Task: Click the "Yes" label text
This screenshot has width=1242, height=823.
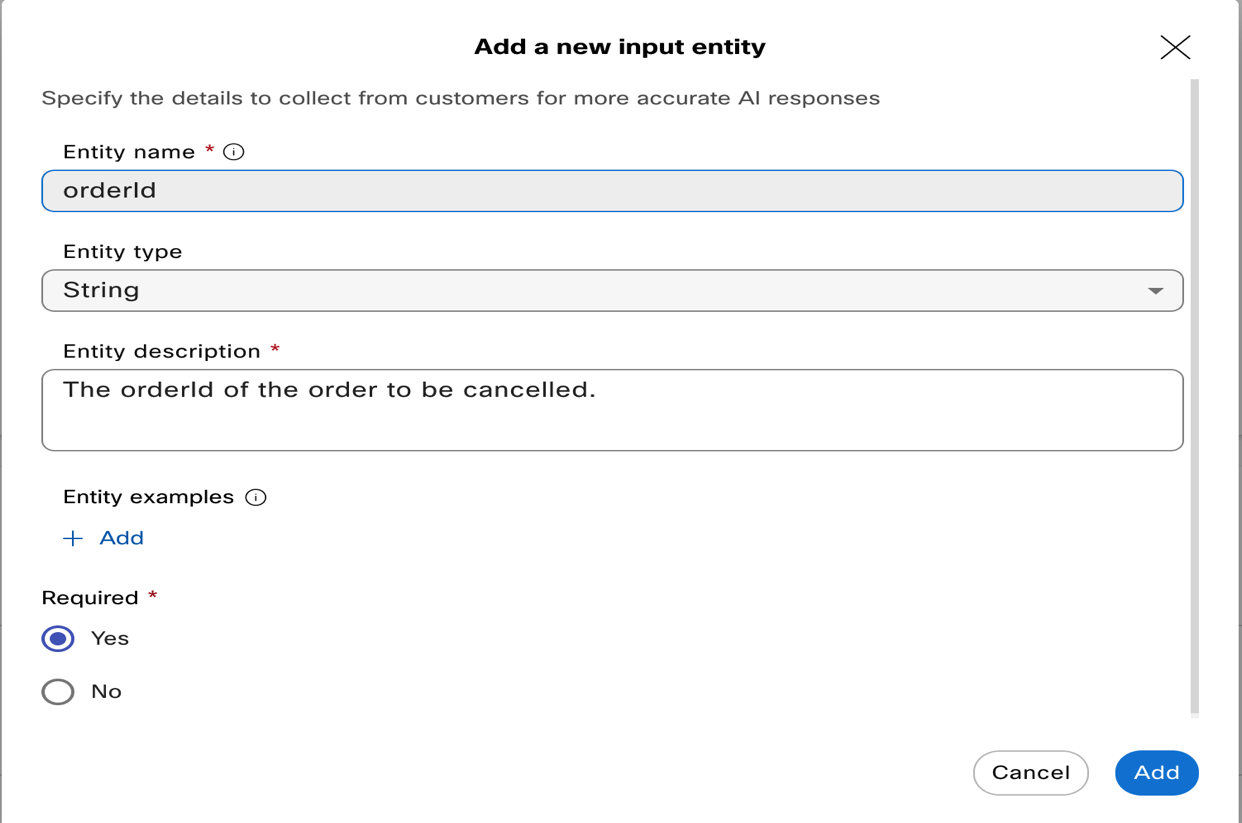Action: [110, 639]
